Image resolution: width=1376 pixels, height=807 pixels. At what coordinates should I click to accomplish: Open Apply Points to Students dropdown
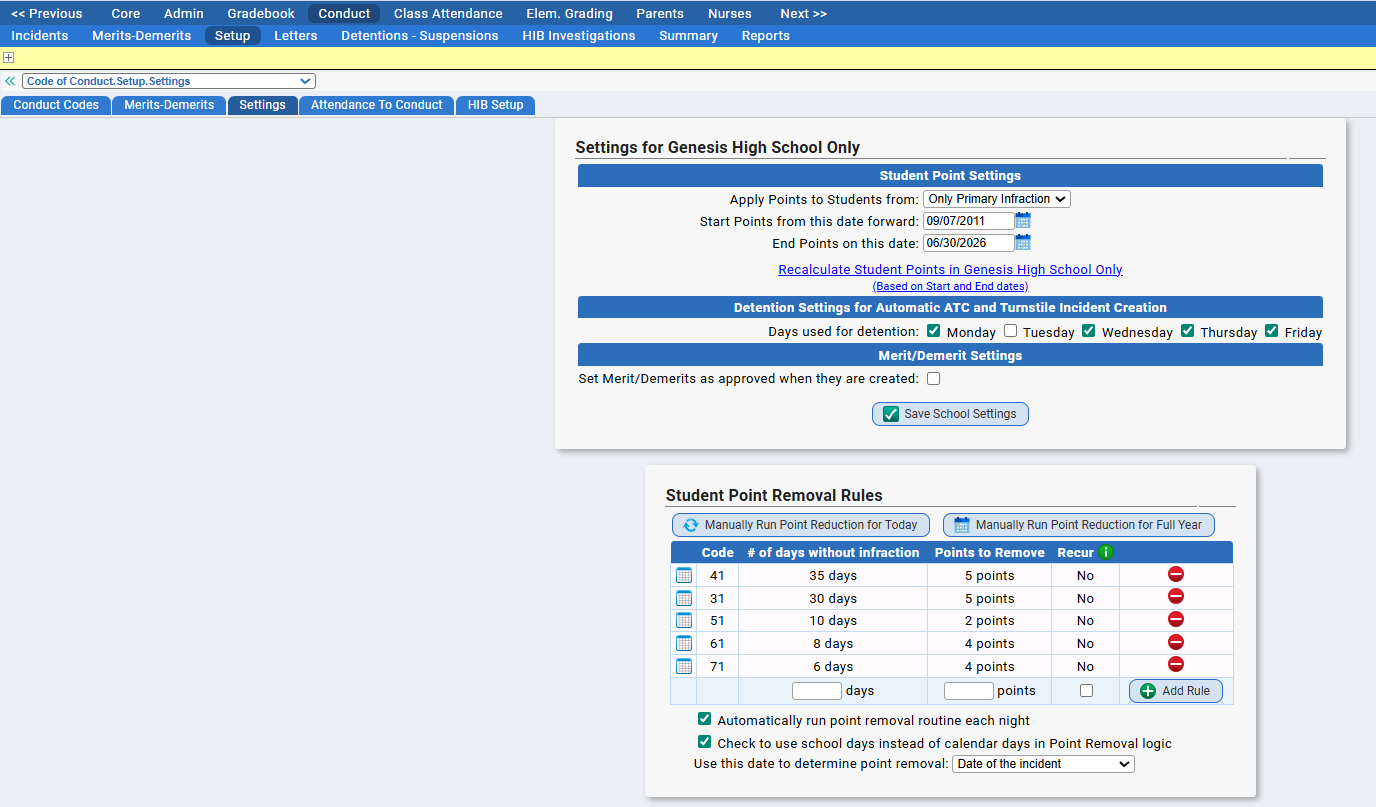point(996,199)
